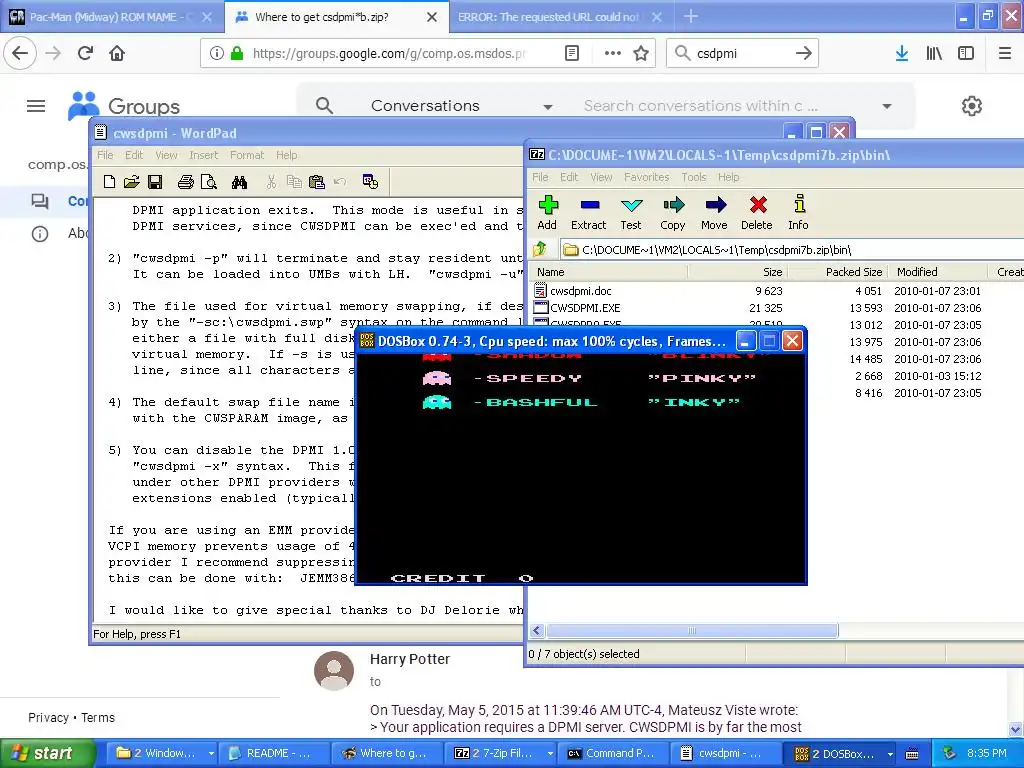Image resolution: width=1024 pixels, height=768 pixels.
Task: Open 7-Zip View menu
Action: coord(601,177)
